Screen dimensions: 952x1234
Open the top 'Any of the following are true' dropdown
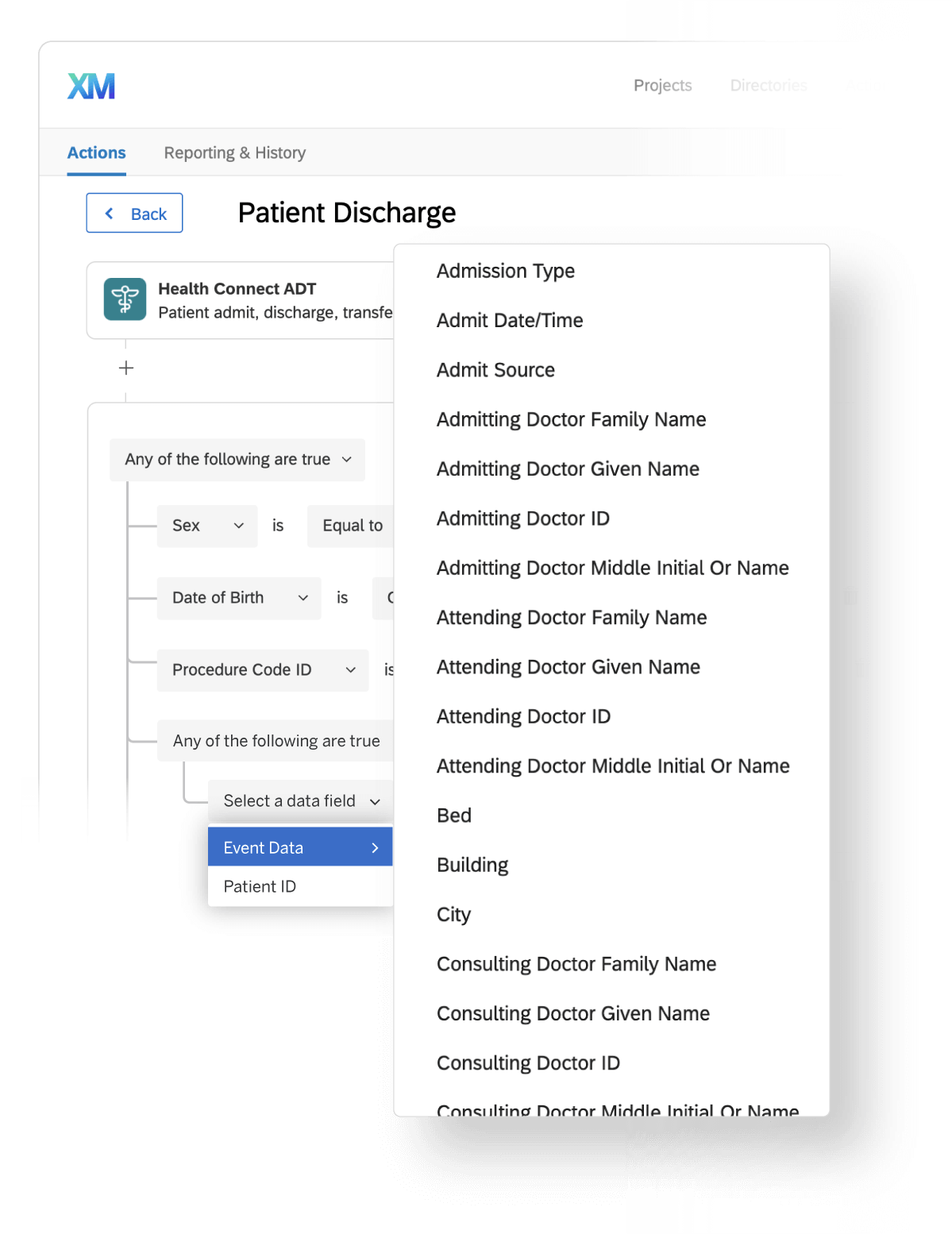point(237,460)
